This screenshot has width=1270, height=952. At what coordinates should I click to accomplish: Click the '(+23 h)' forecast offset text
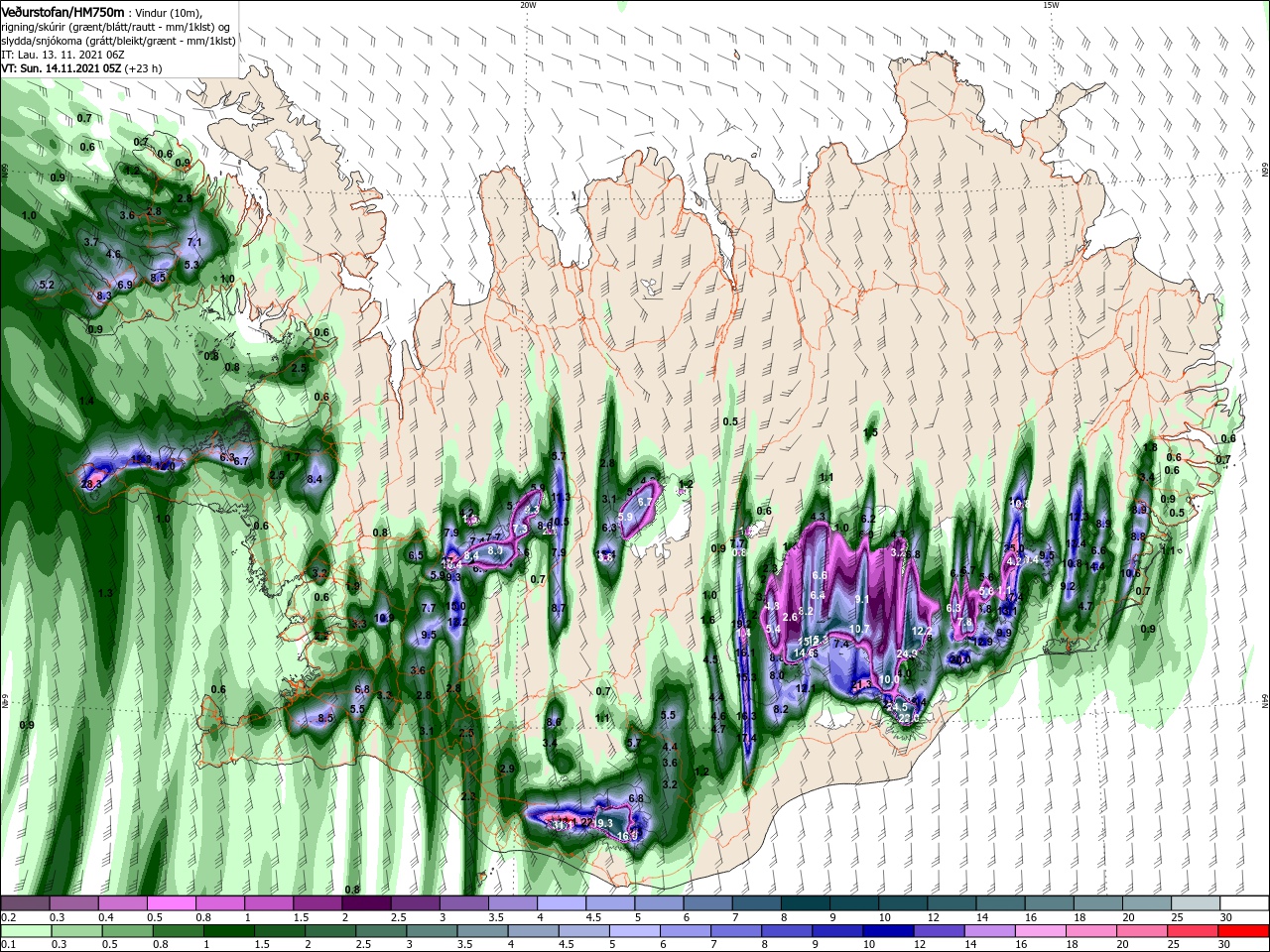click(x=143, y=68)
